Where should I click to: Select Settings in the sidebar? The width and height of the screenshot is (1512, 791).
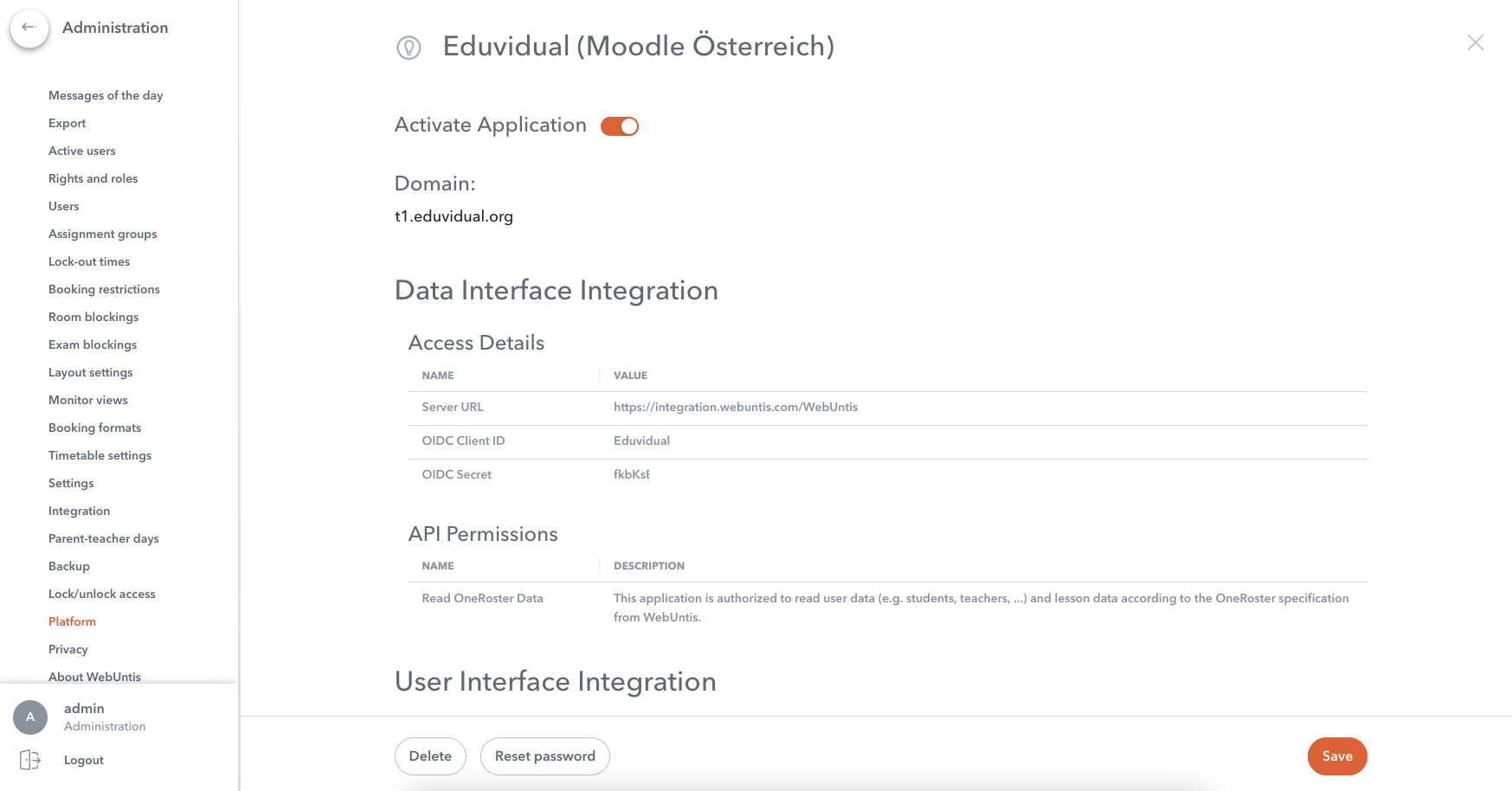pyautogui.click(x=71, y=483)
